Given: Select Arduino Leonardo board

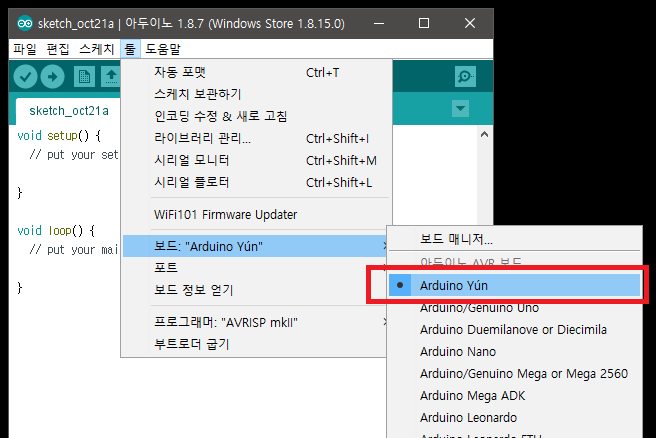Looking at the screenshot, I should click(x=514, y=418).
